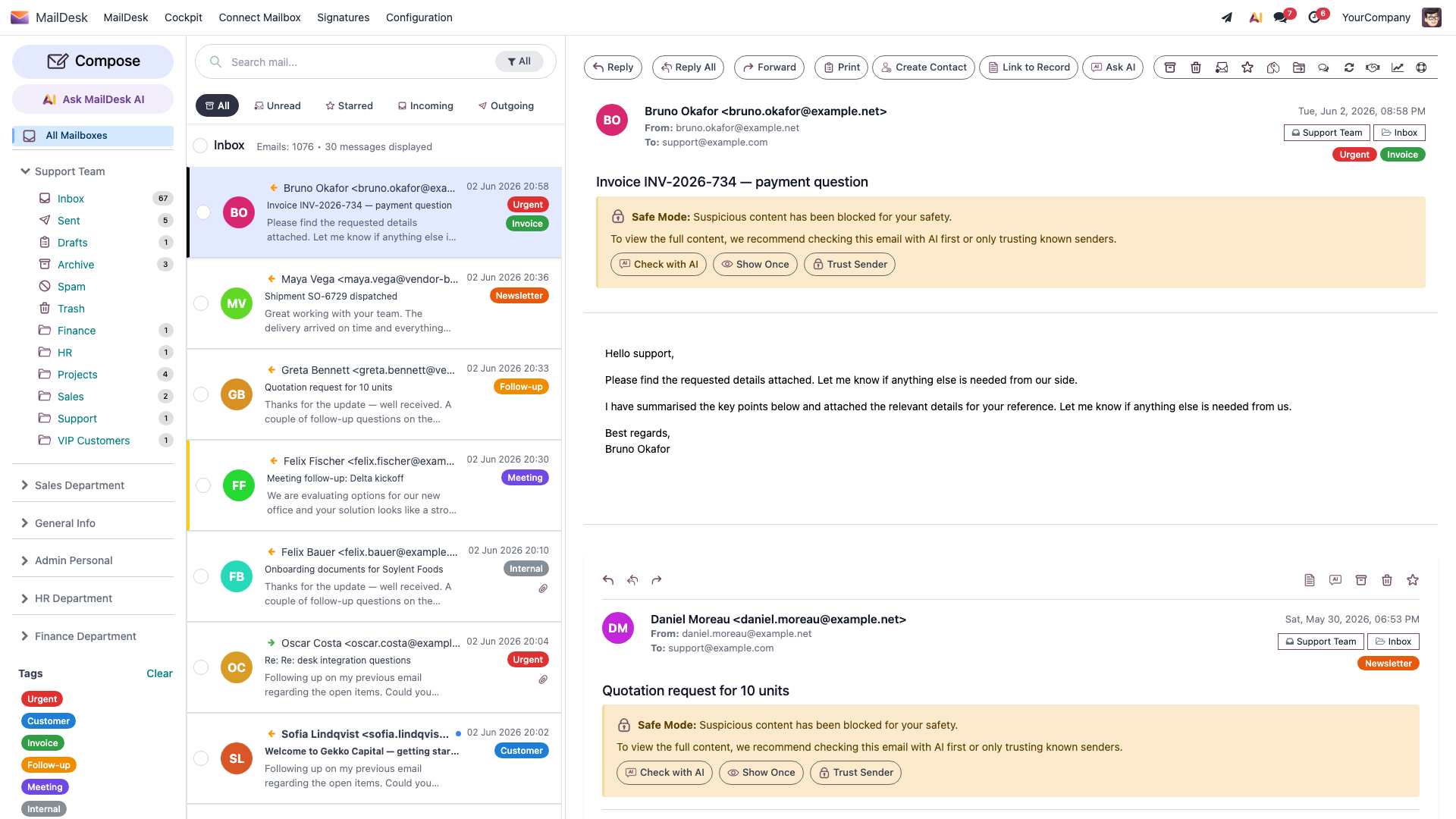Delete the open email with the top toolbar trash icon
Viewport: 1456px width, 819px height.
[1196, 67]
